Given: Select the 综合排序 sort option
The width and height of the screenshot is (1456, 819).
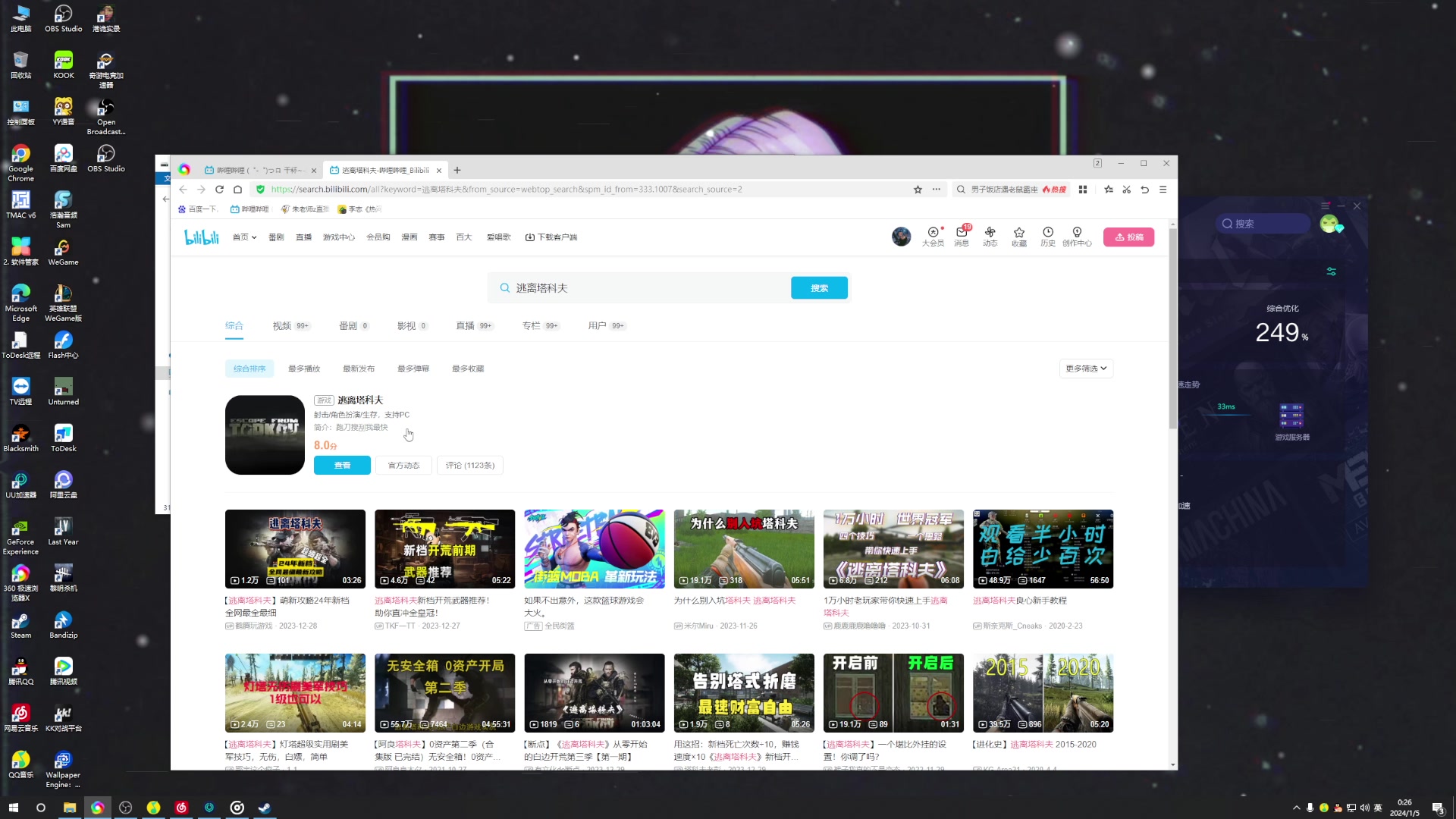Looking at the screenshot, I should click(x=249, y=369).
